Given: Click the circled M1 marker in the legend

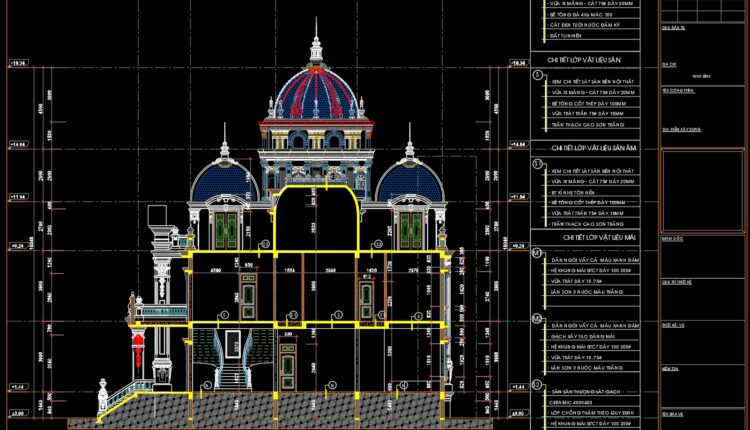Looking at the screenshot, I should [x=537, y=253].
